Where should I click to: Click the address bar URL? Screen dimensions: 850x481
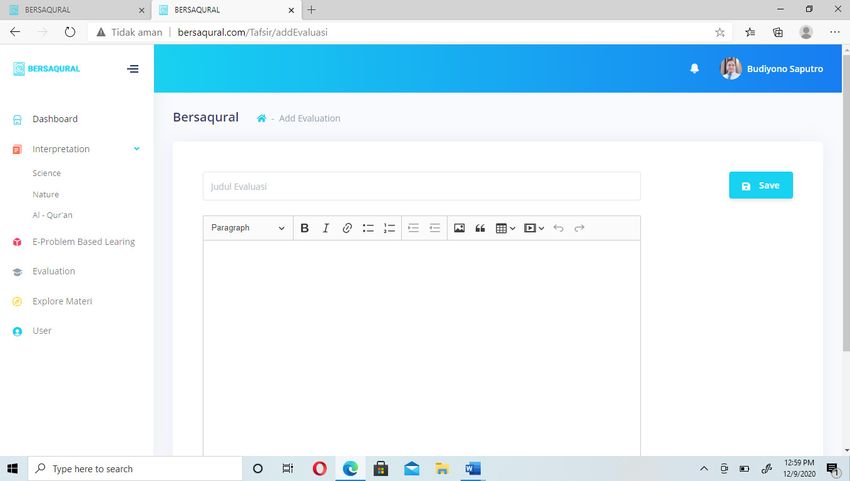point(253,33)
